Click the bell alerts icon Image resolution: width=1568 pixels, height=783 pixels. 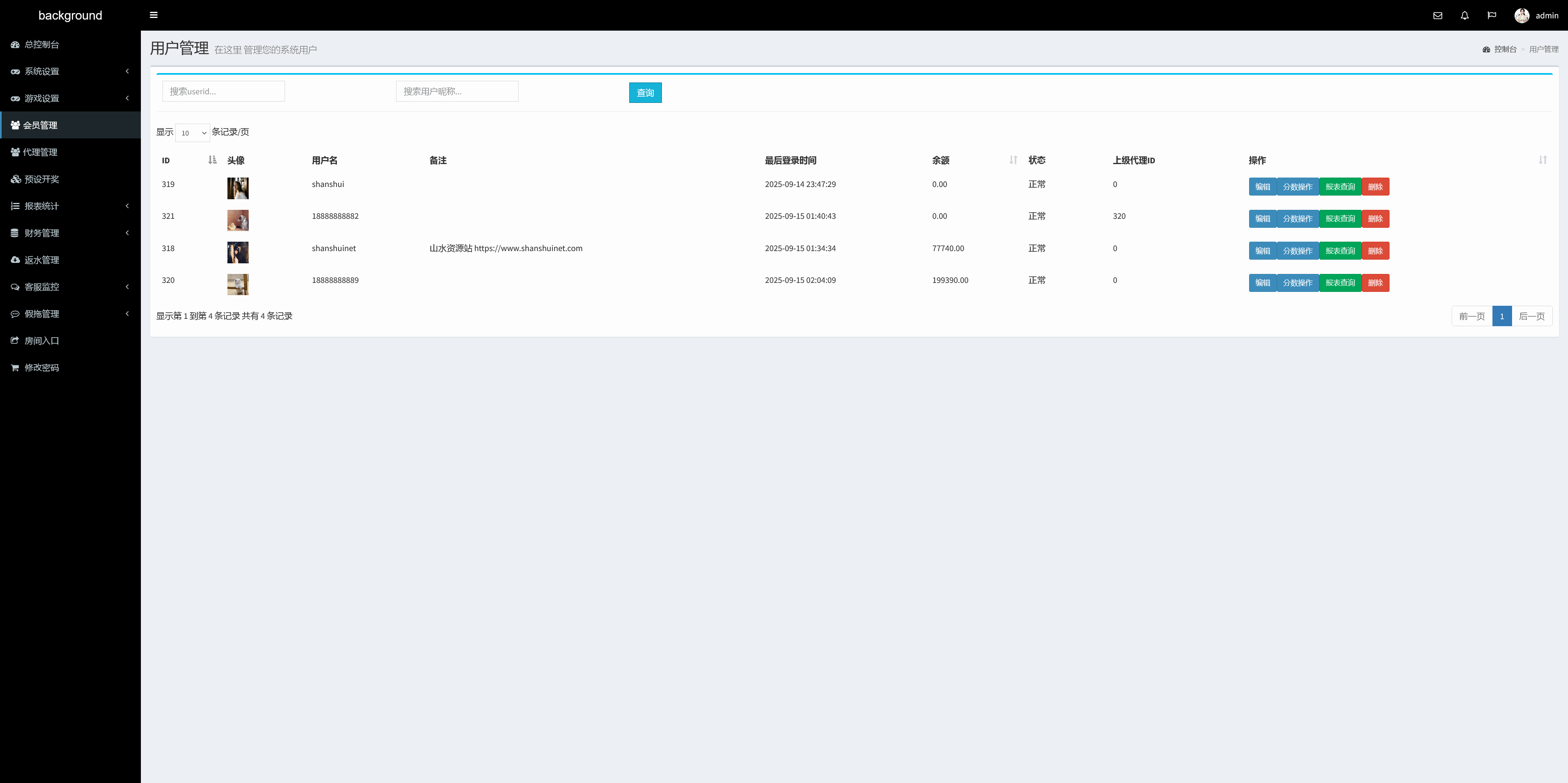coord(1465,16)
